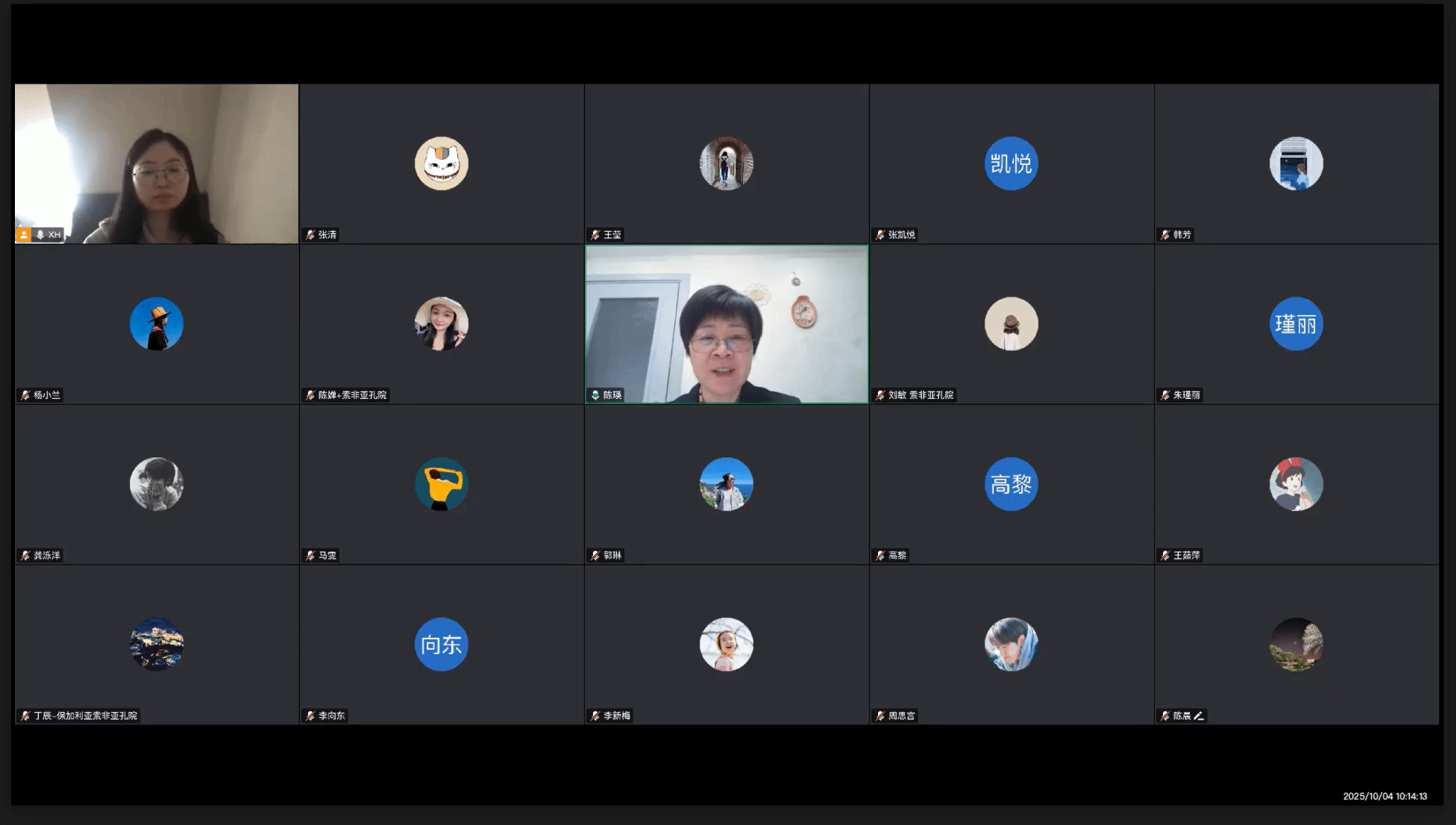Click the muted mic icon beside 张清
Image resolution: width=1456 pixels, height=825 pixels.
[x=310, y=235]
